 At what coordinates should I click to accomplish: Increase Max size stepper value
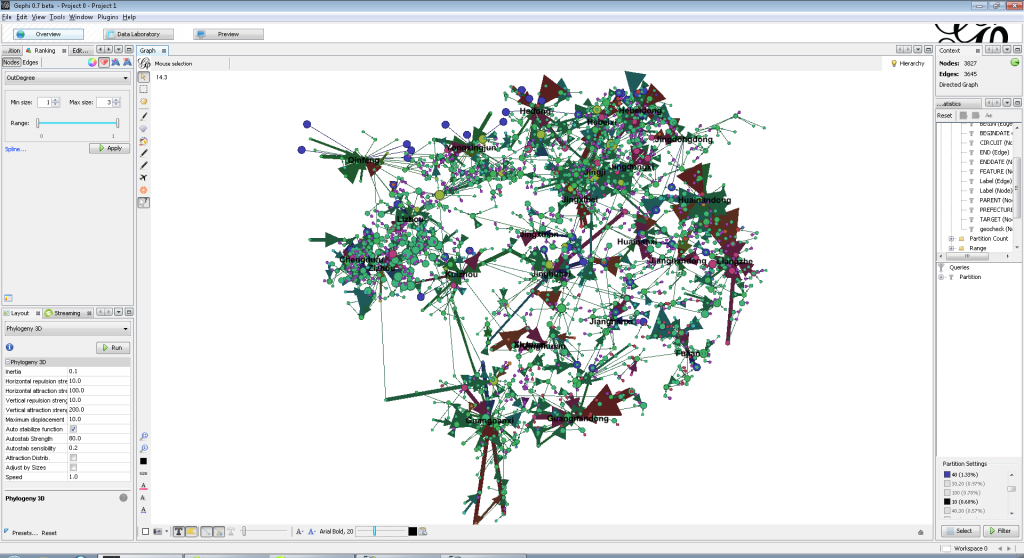116,100
